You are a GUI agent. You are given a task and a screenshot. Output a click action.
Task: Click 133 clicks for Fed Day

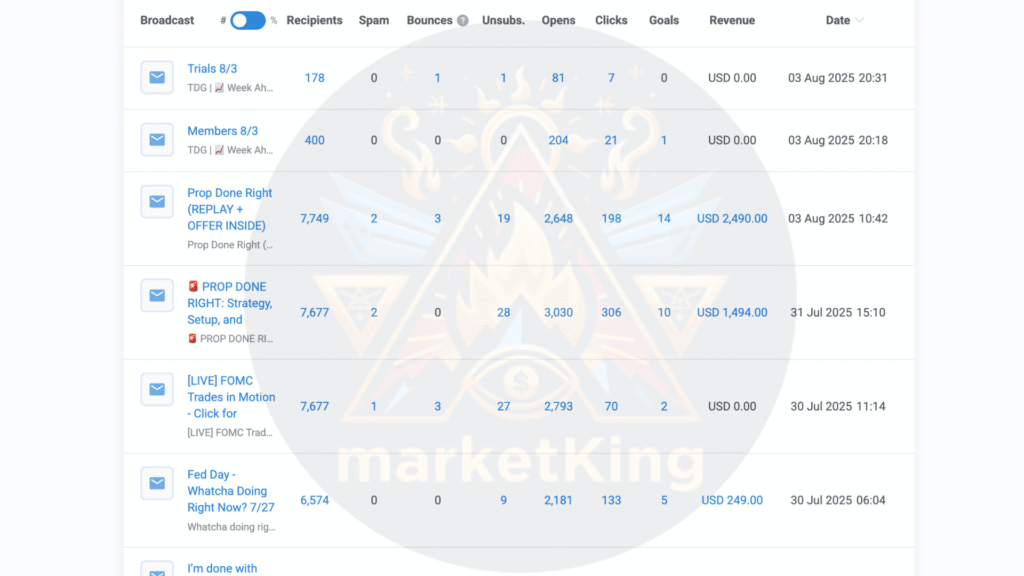coord(611,500)
